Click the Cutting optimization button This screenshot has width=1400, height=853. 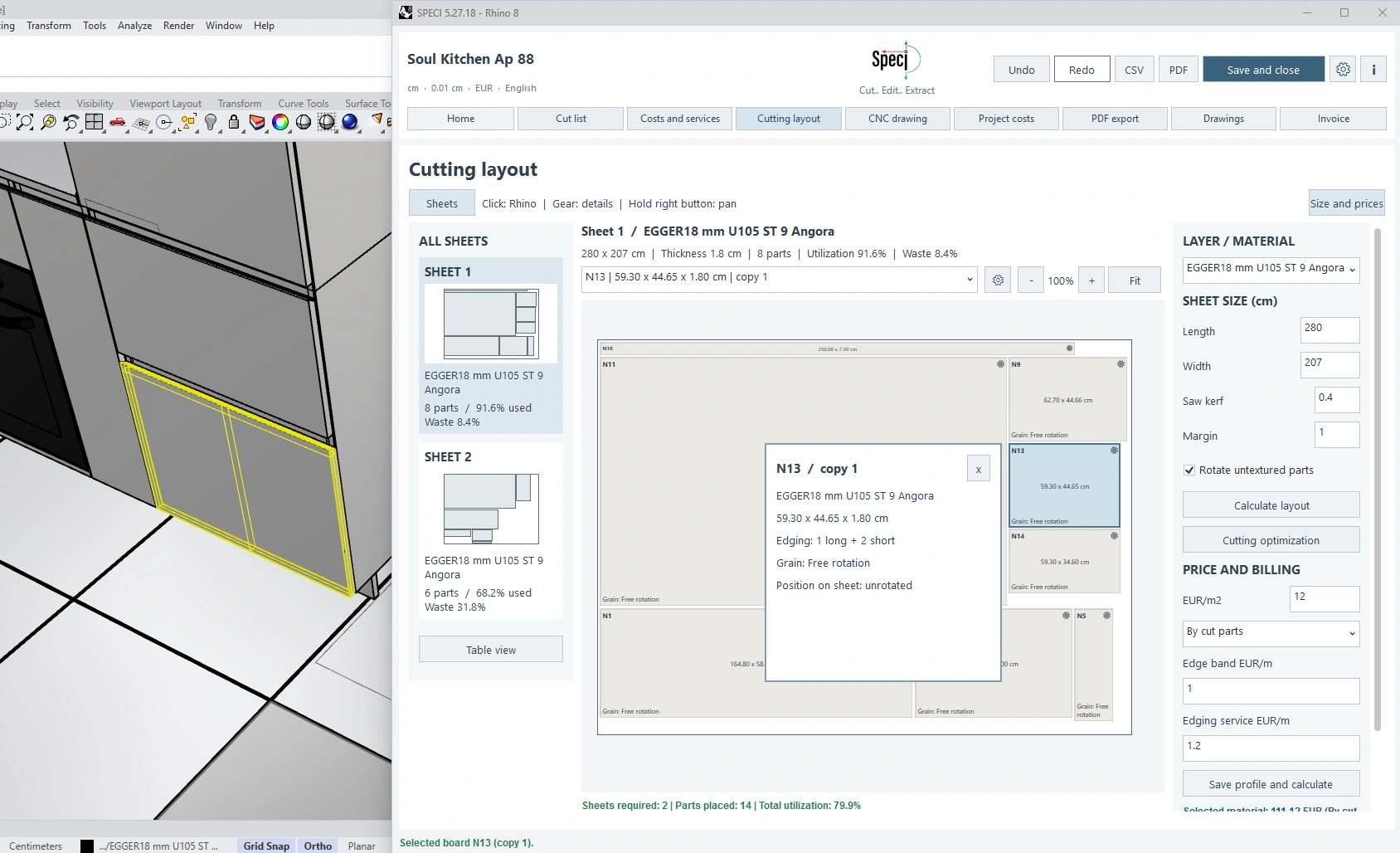(x=1271, y=540)
